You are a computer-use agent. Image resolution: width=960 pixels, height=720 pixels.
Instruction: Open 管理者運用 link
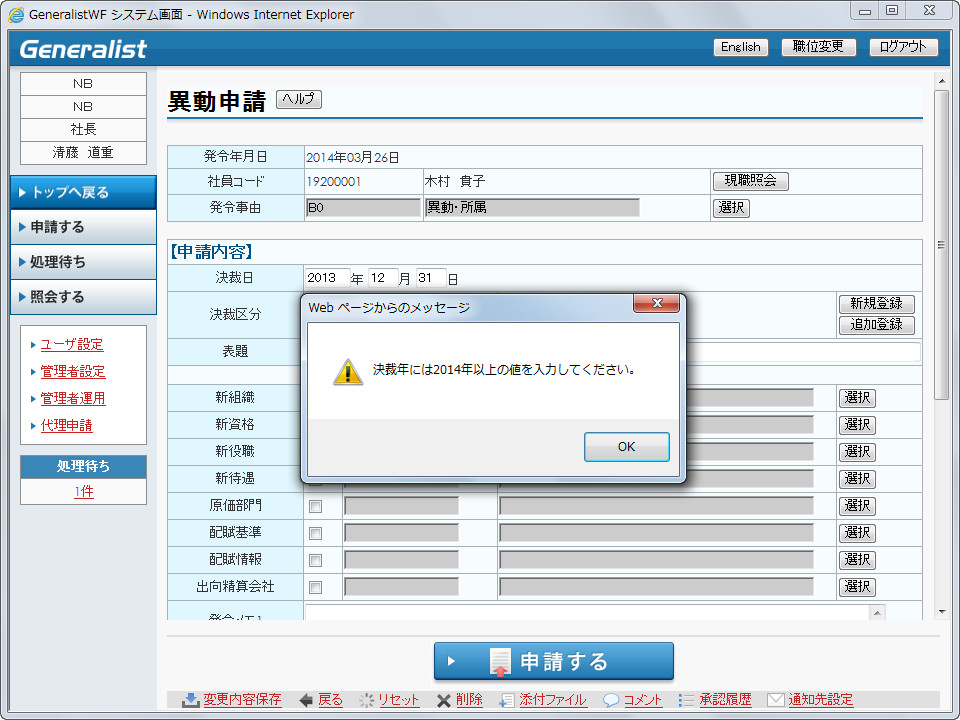click(73, 399)
